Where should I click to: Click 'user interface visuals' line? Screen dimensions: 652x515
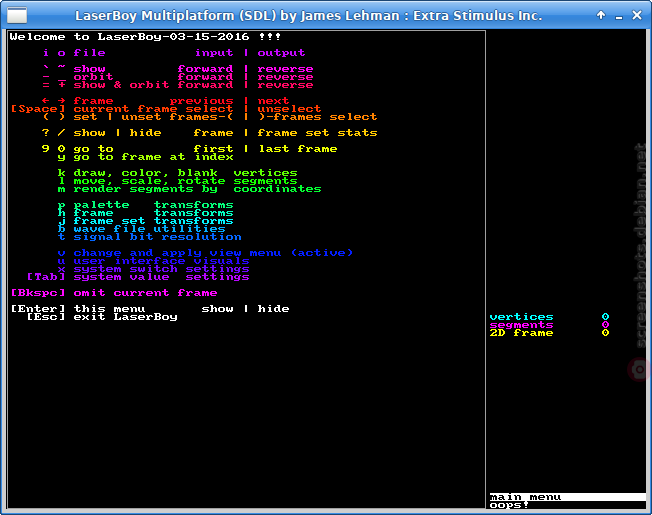click(x=153, y=261)
